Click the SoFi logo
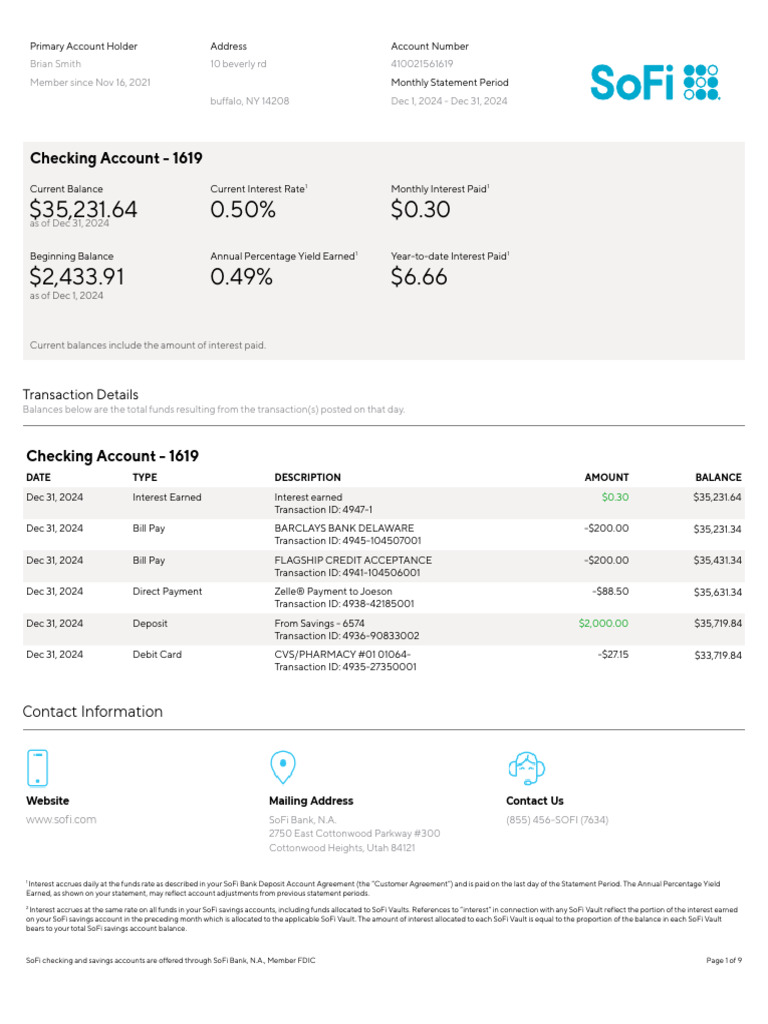Screen dimensions: 768x1024 click(653, 82)
